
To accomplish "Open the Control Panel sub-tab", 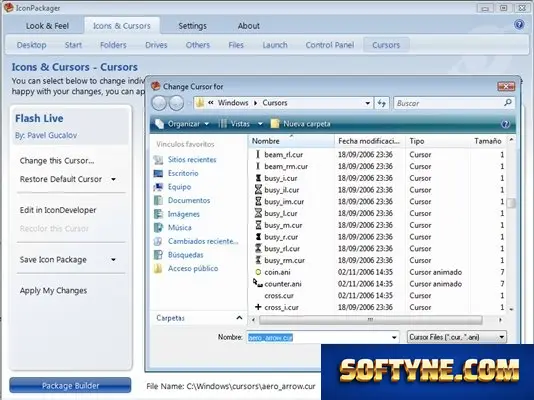I will tap(330, 45).
